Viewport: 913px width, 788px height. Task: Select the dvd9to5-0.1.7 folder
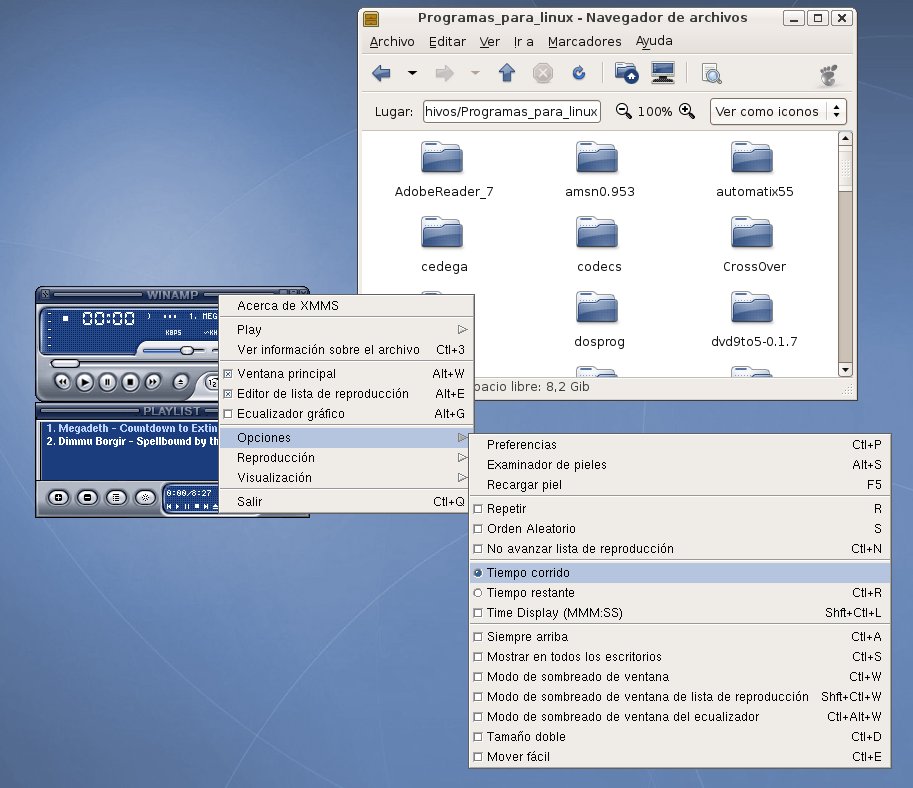pos(754,319)
